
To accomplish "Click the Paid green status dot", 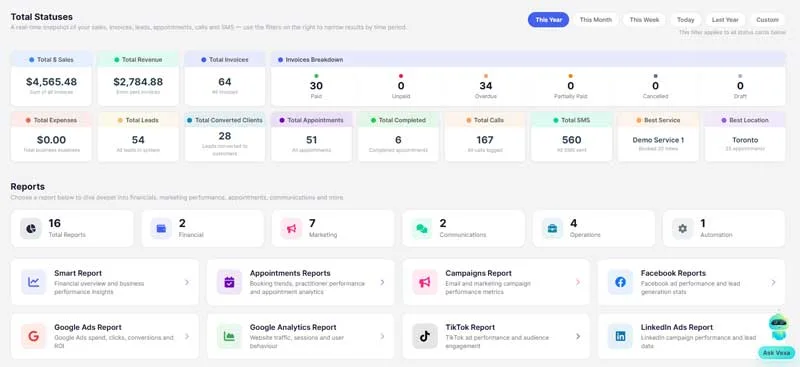I will tap(316, 76).
